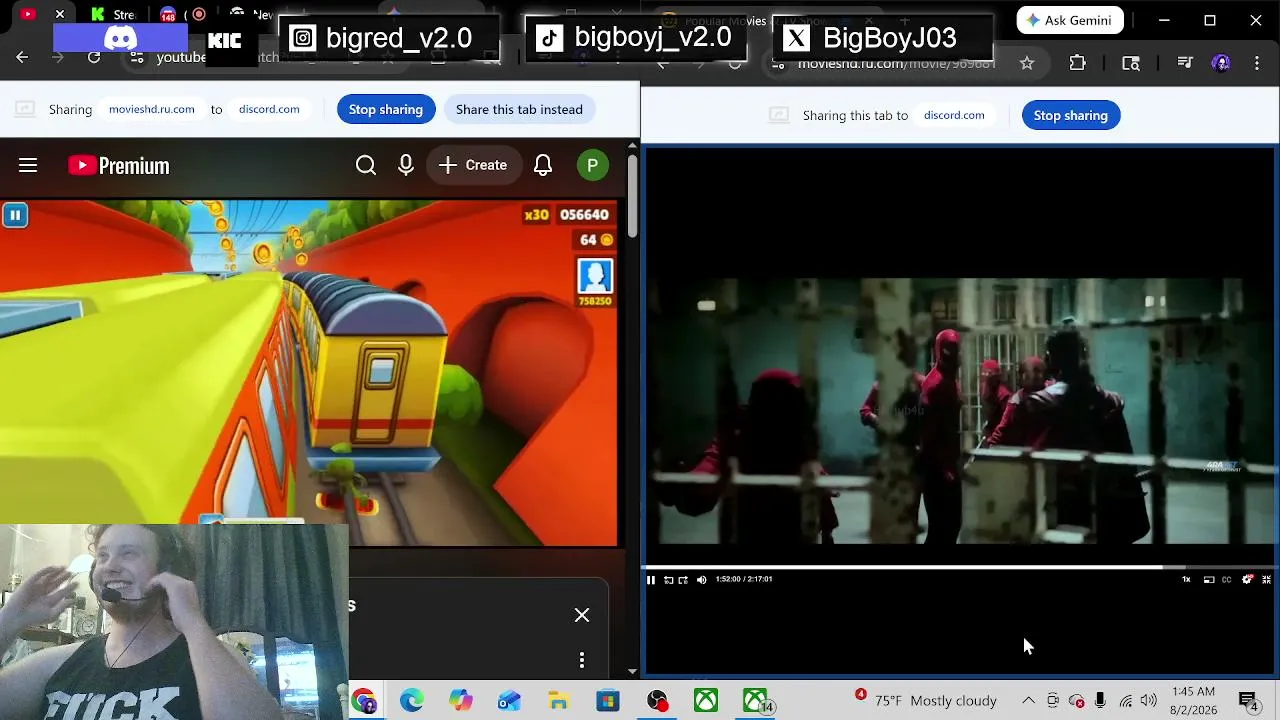The height and width of the screenshot is (720, 1280).
Task: Open Microsoft Store from the taskbar
Action: (x=607, y=701)
